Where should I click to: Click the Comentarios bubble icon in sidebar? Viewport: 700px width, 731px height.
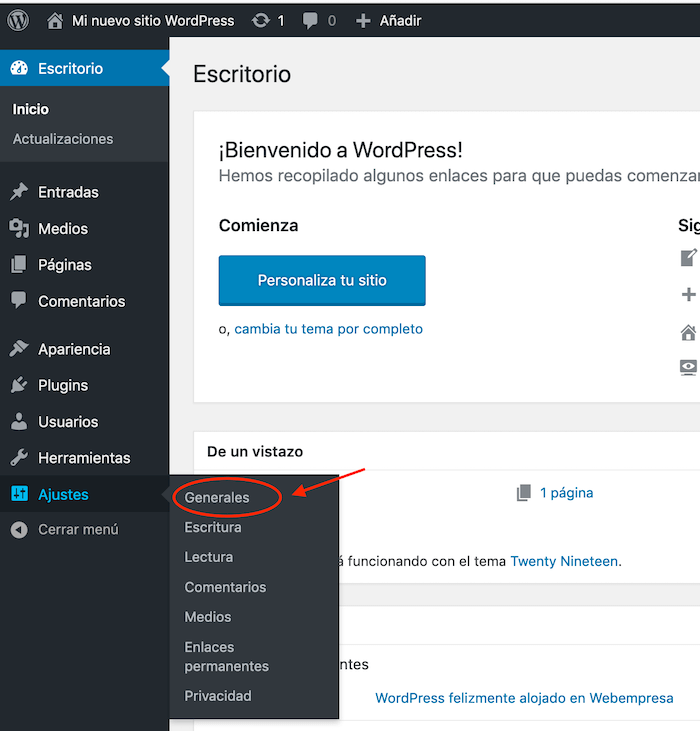tap(19, 301)
